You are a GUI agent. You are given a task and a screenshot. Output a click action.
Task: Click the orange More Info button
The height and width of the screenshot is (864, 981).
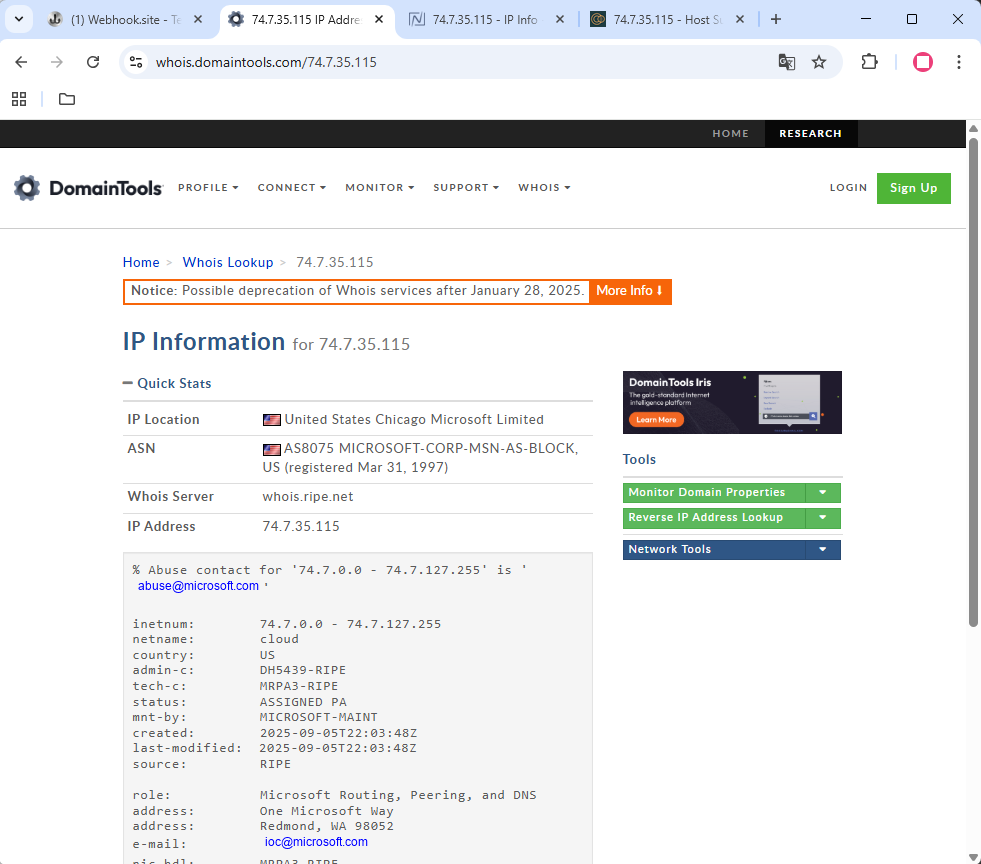[x=630, y=291]
